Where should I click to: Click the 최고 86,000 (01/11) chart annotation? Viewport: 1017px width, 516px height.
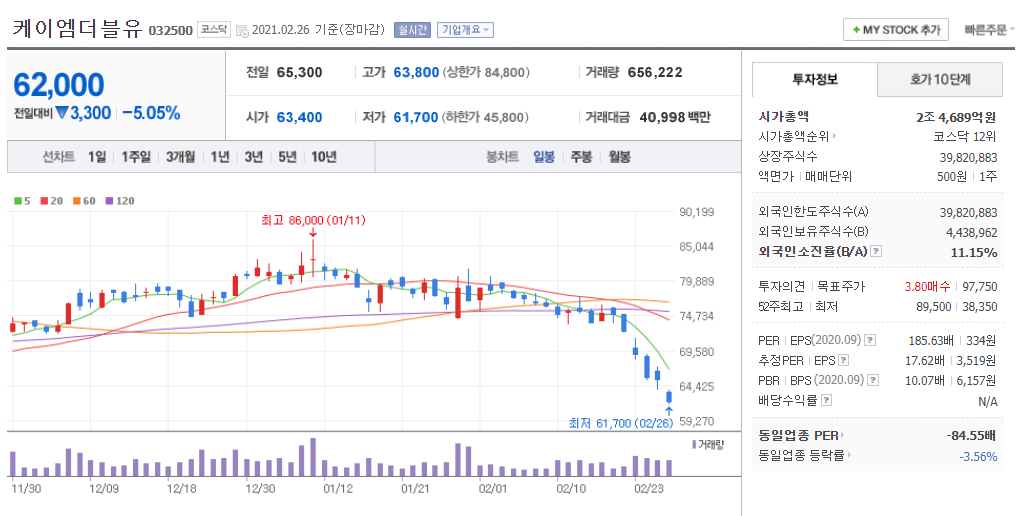[x=313, y=220]
